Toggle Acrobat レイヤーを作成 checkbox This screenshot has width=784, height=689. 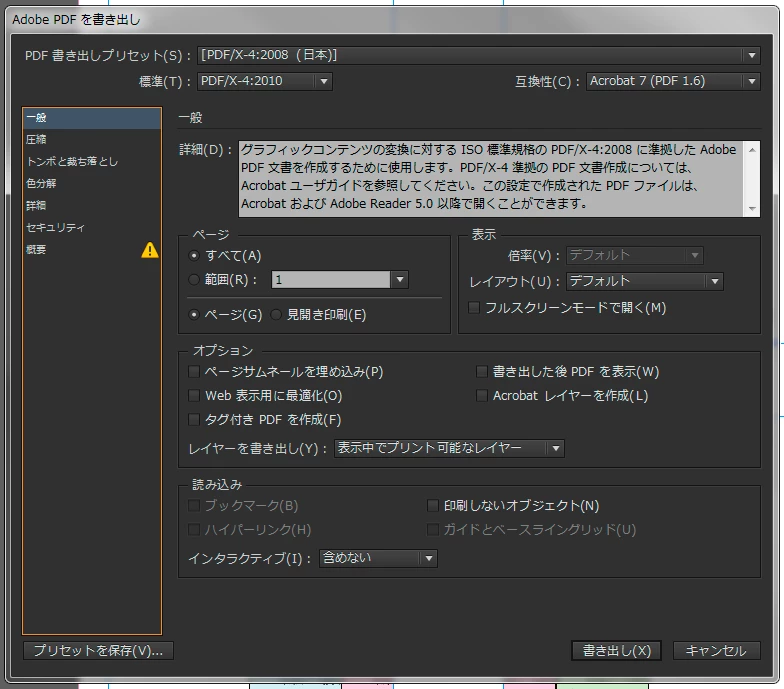[x=482, y=396]
